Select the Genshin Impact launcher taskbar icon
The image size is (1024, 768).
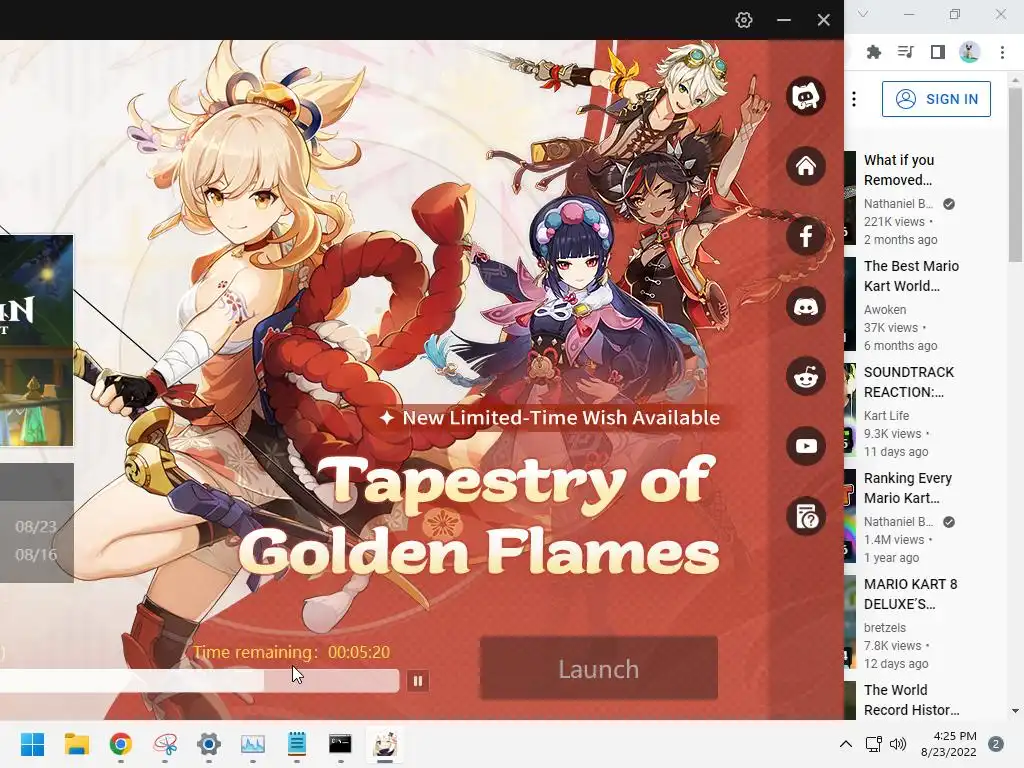(x=385, y=744)
